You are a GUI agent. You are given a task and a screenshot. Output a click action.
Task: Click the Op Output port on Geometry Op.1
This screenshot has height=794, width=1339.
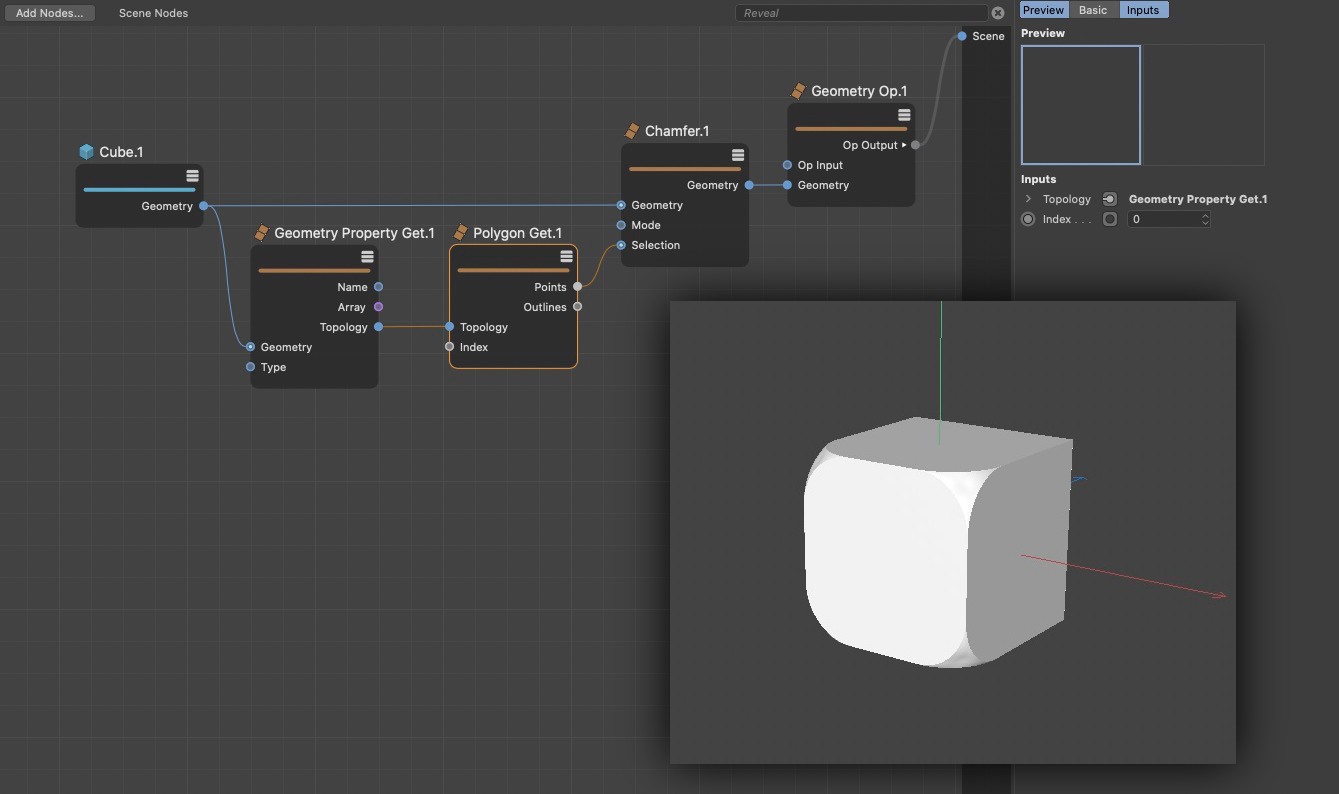click(x=915, y=145)
